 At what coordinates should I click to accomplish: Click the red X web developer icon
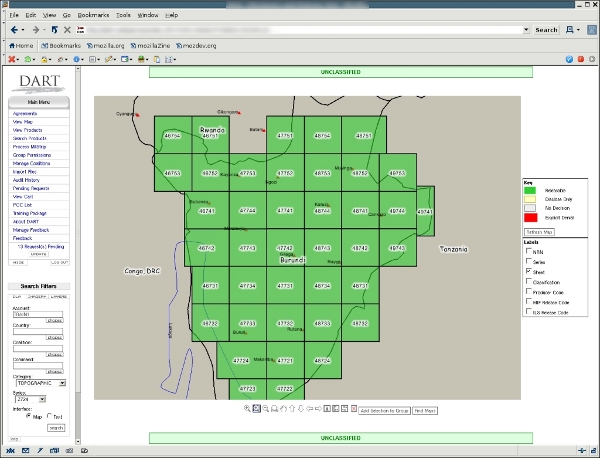tap(11, 59)
